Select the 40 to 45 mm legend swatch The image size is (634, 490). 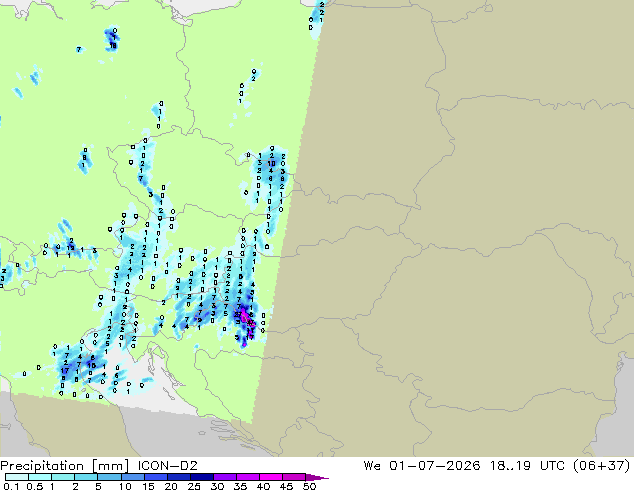[271, 477]
